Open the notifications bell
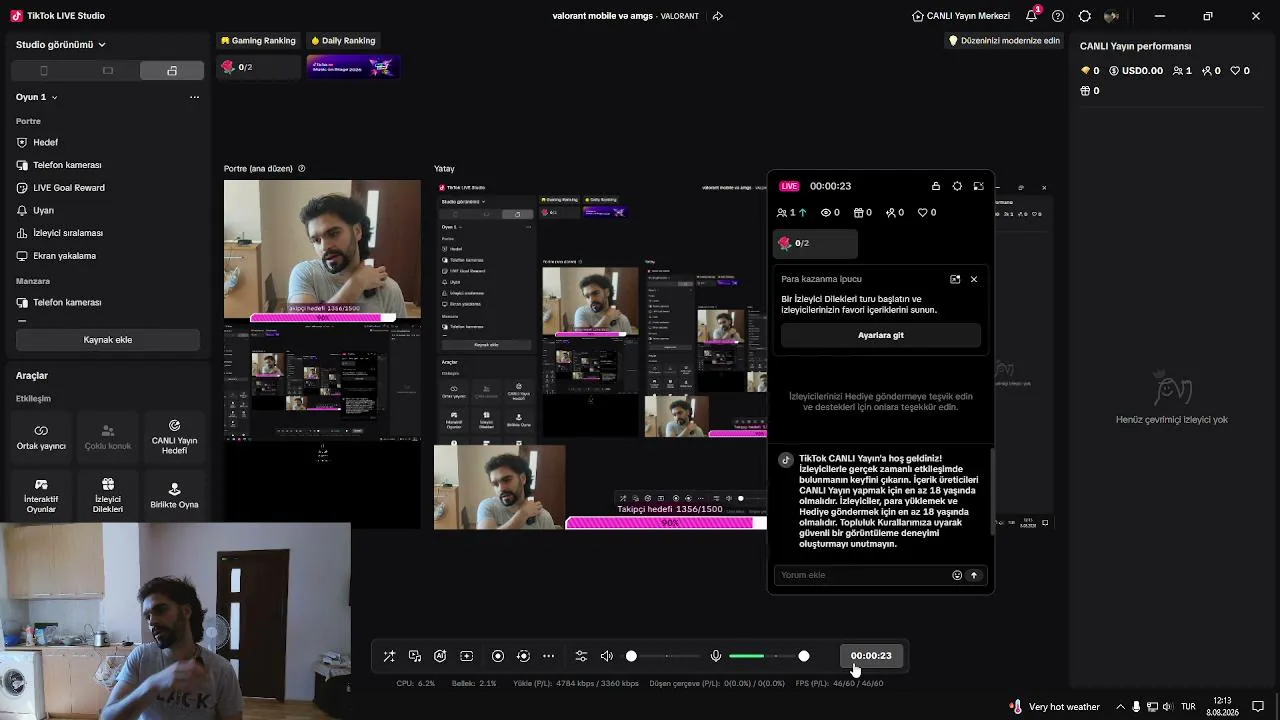Image resolution: width=1280 pixels, height=720 pixels. [x=1031, y=16]
